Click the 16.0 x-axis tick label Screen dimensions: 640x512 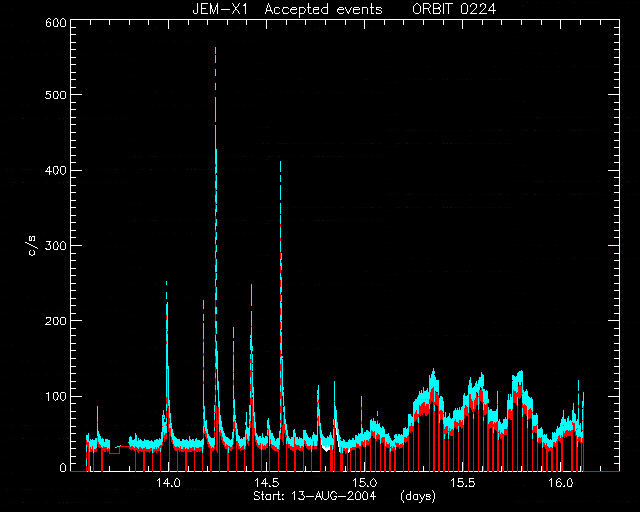point(561,483)
